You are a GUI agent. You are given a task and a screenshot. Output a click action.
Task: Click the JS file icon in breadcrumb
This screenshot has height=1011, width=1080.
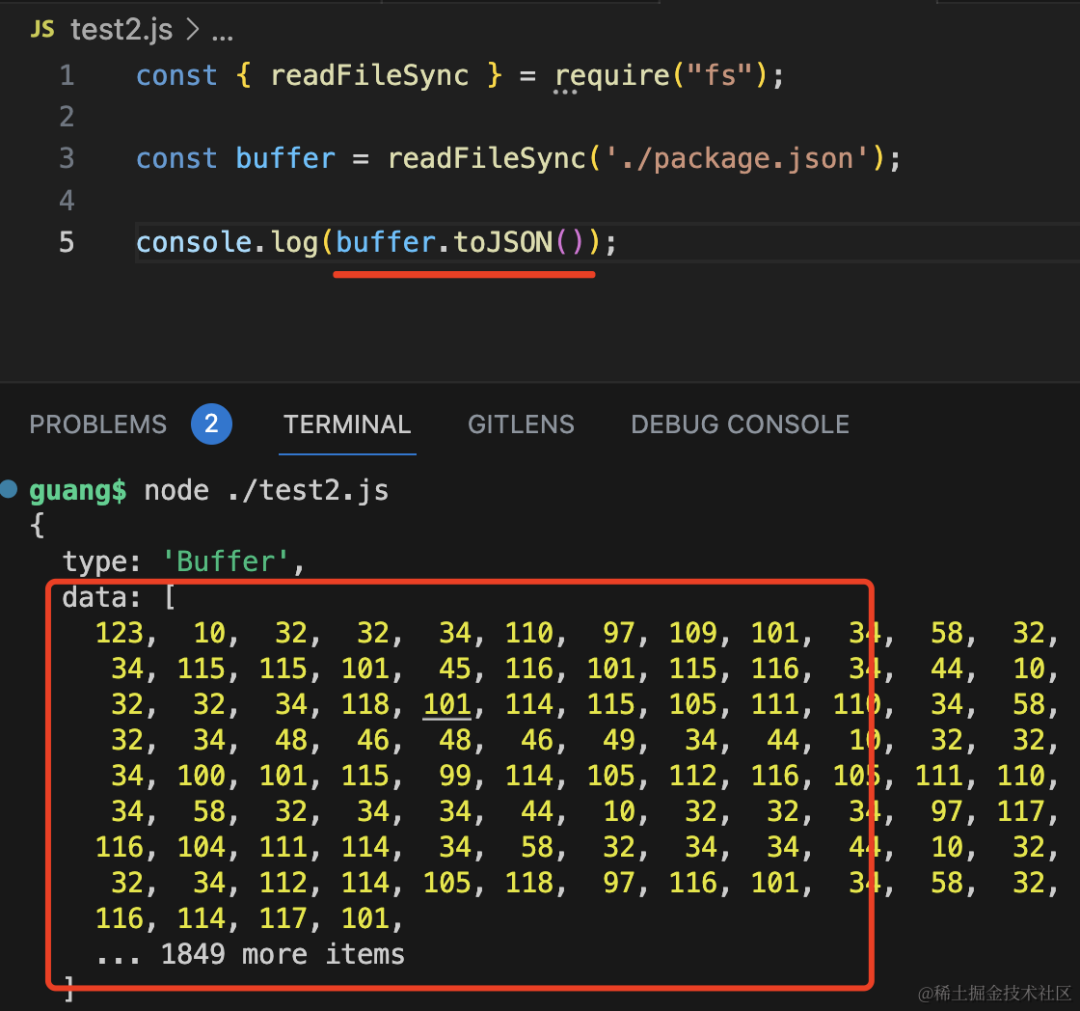43,29
